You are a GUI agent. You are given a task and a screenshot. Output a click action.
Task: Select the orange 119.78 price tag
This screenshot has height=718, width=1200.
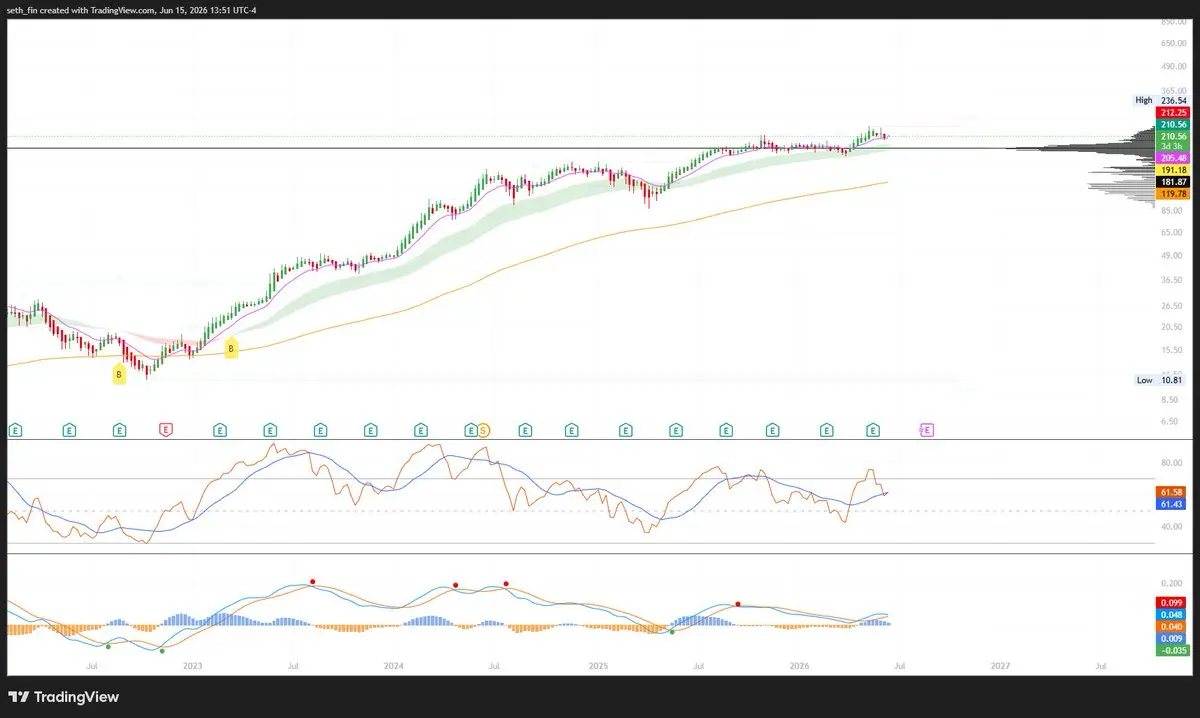point(1172,194)
